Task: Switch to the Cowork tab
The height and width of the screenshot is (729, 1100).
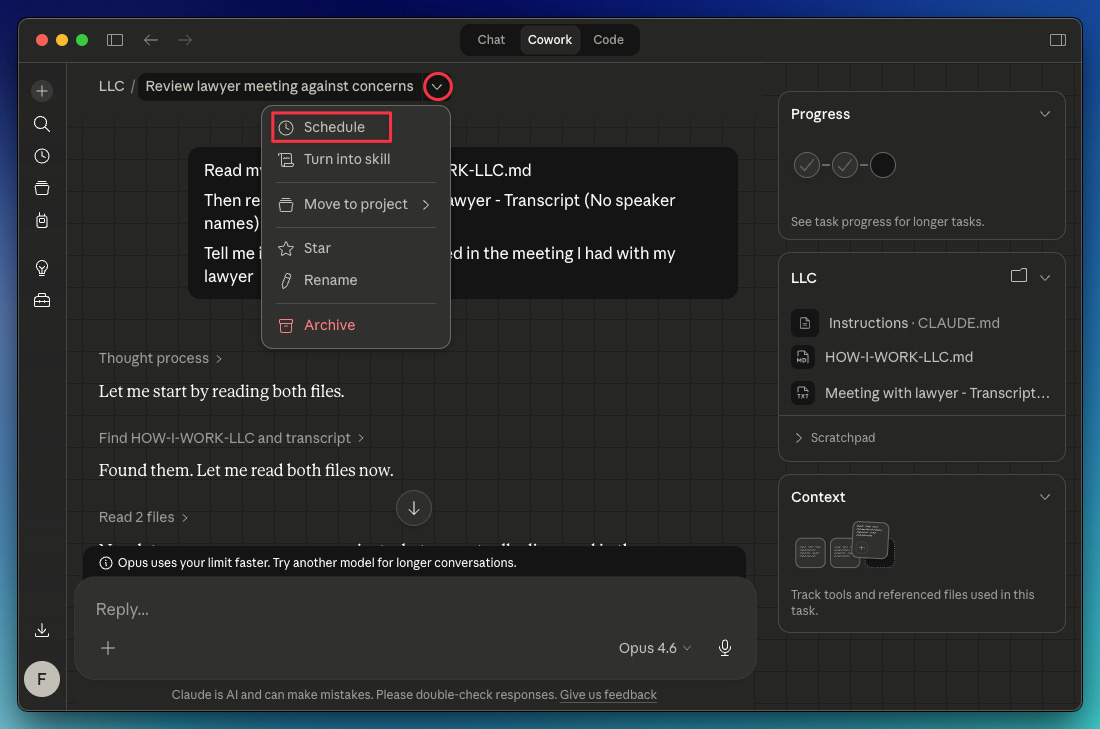Action: (550, 40)
